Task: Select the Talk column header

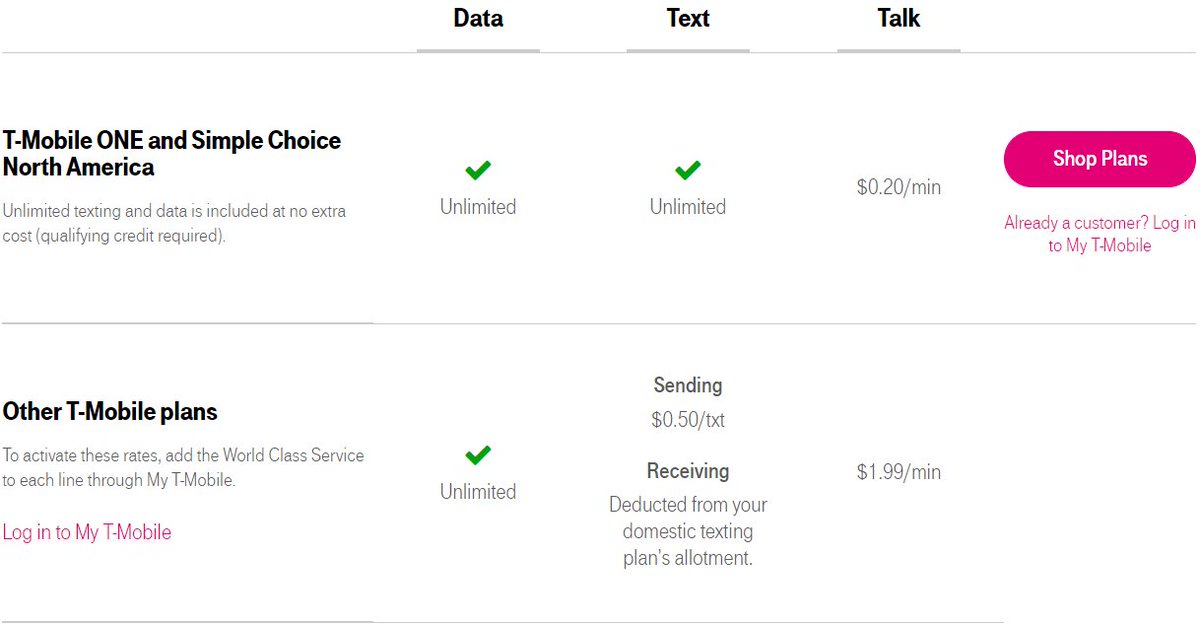Action: pyautogui.click(x=898, y=18)
